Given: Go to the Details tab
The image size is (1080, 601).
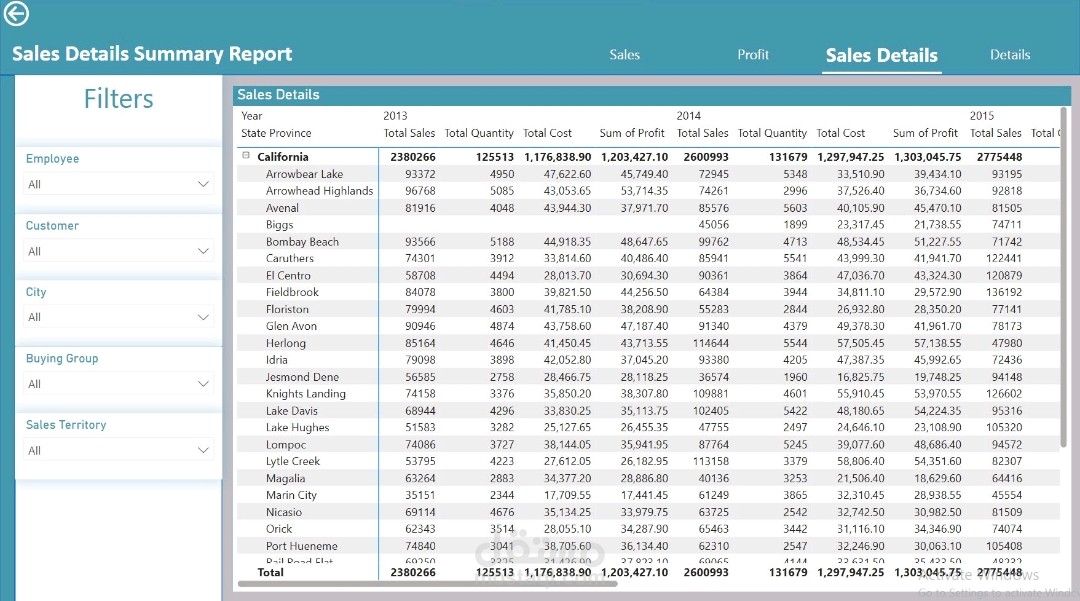Looking at the screenshot, I should pos(1010,54).
